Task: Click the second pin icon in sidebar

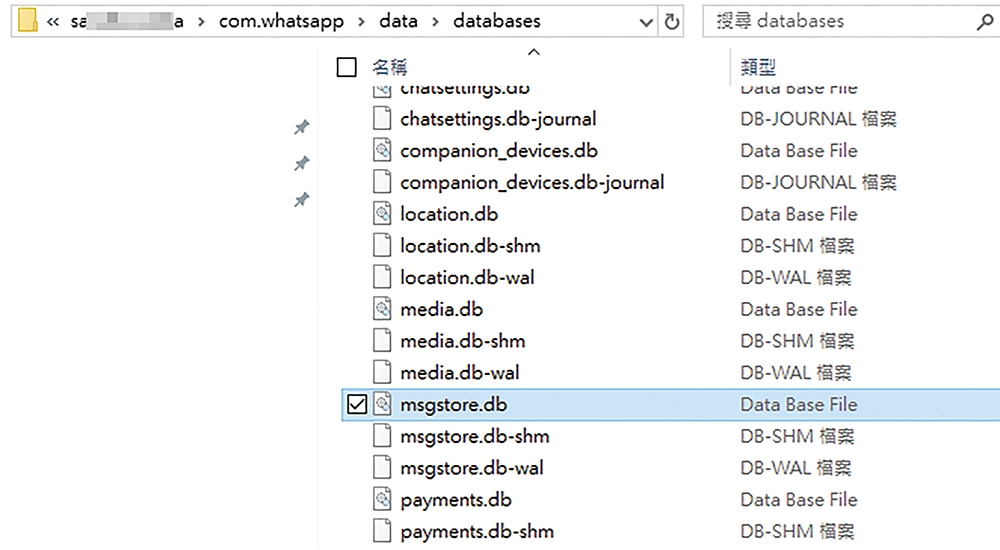Action: coord(301,163)
